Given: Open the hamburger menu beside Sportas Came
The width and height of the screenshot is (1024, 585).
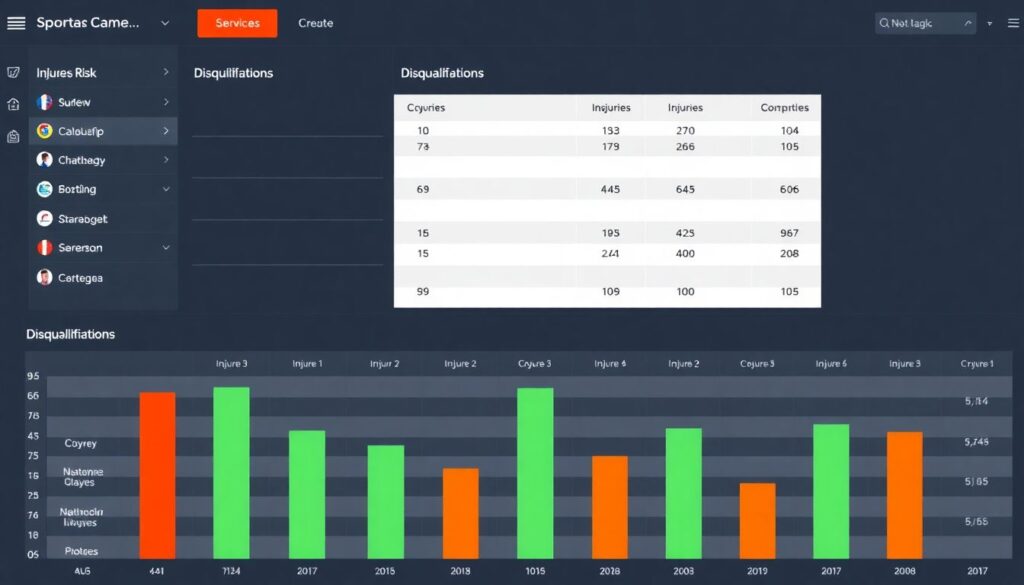Looking at the screenshot, I should (16, 23).
